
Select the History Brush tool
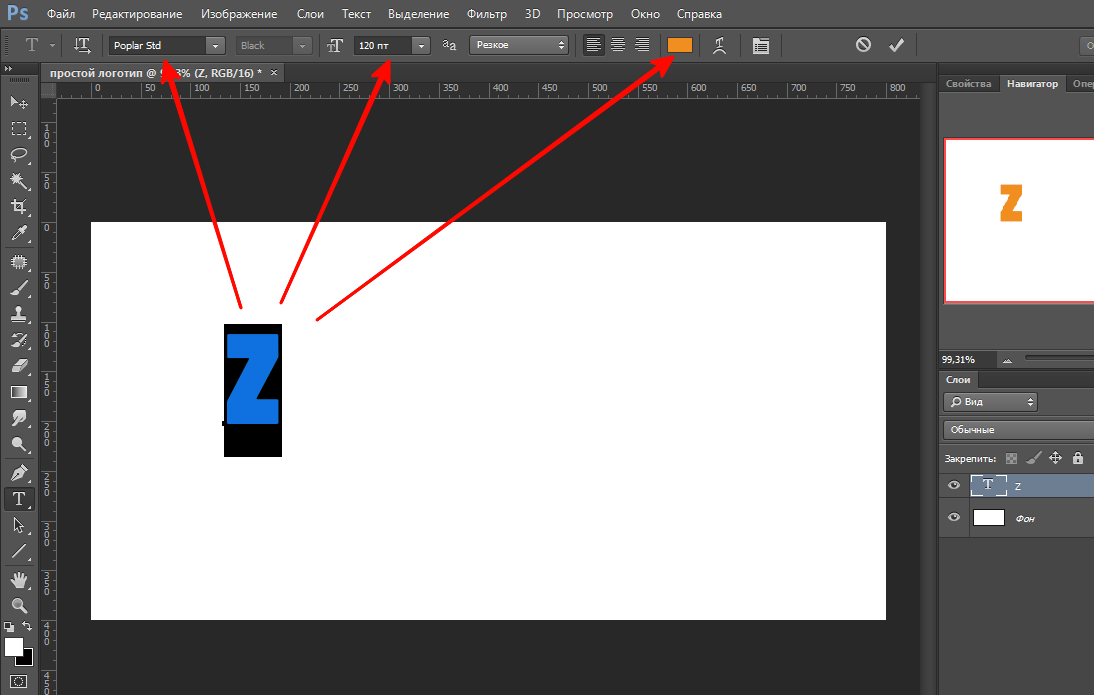point(19,341)
